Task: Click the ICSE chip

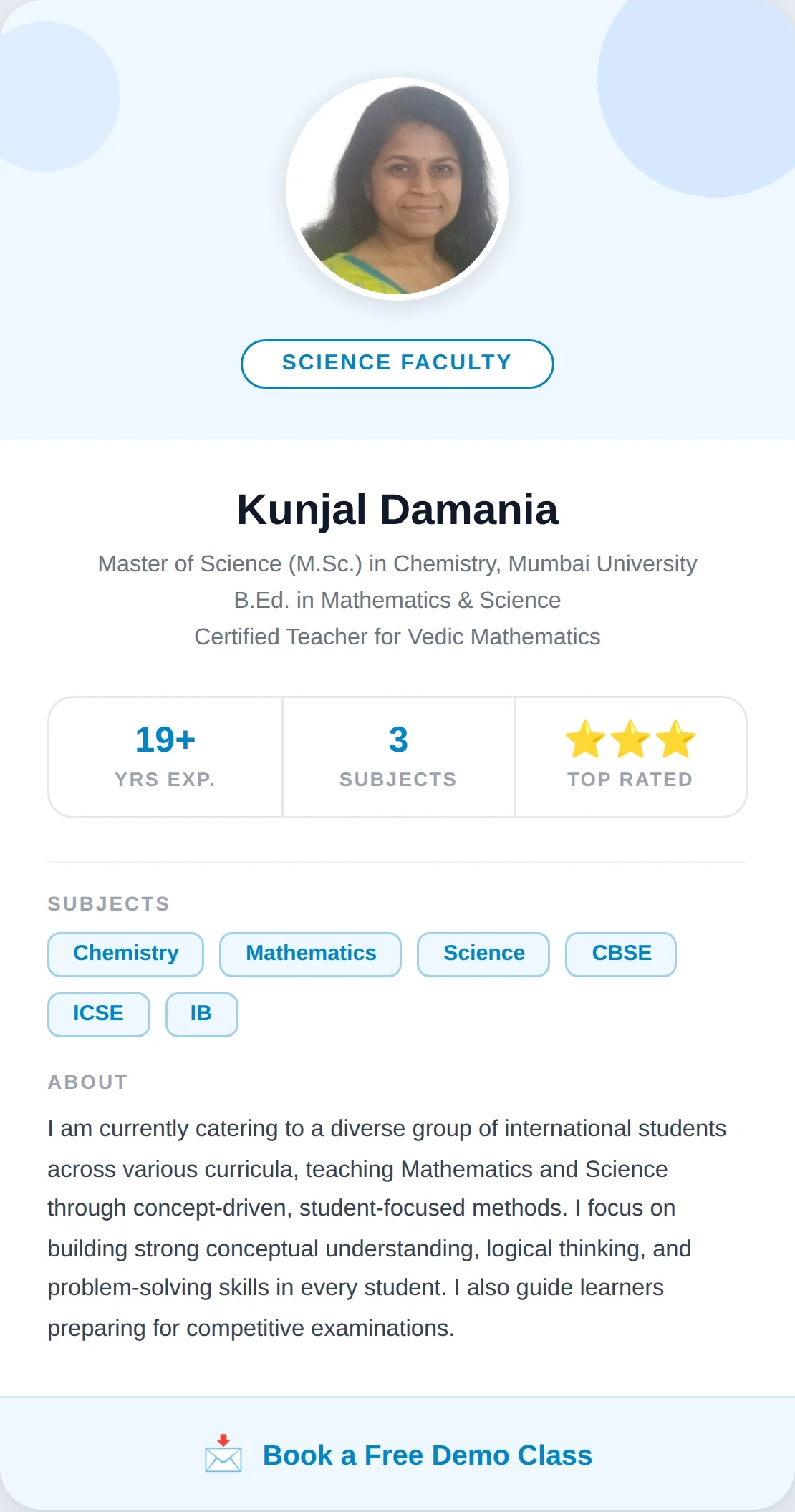Action: (98, 1013)
